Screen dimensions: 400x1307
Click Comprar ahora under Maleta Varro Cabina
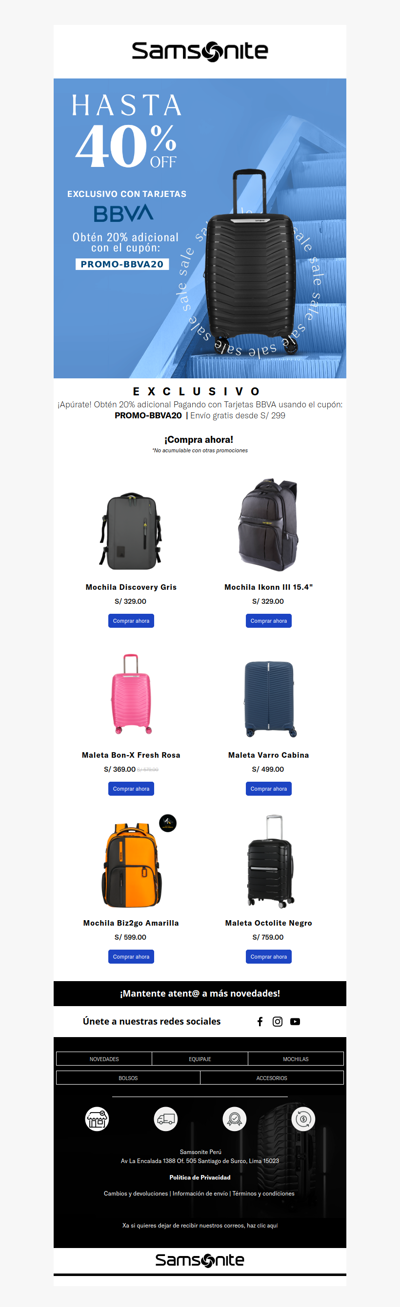pyautogui.click(x=269, y=789)
